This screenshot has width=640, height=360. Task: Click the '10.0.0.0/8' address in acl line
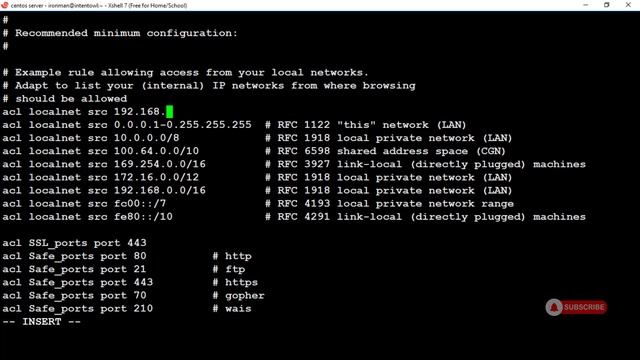(x=147, y=138)
